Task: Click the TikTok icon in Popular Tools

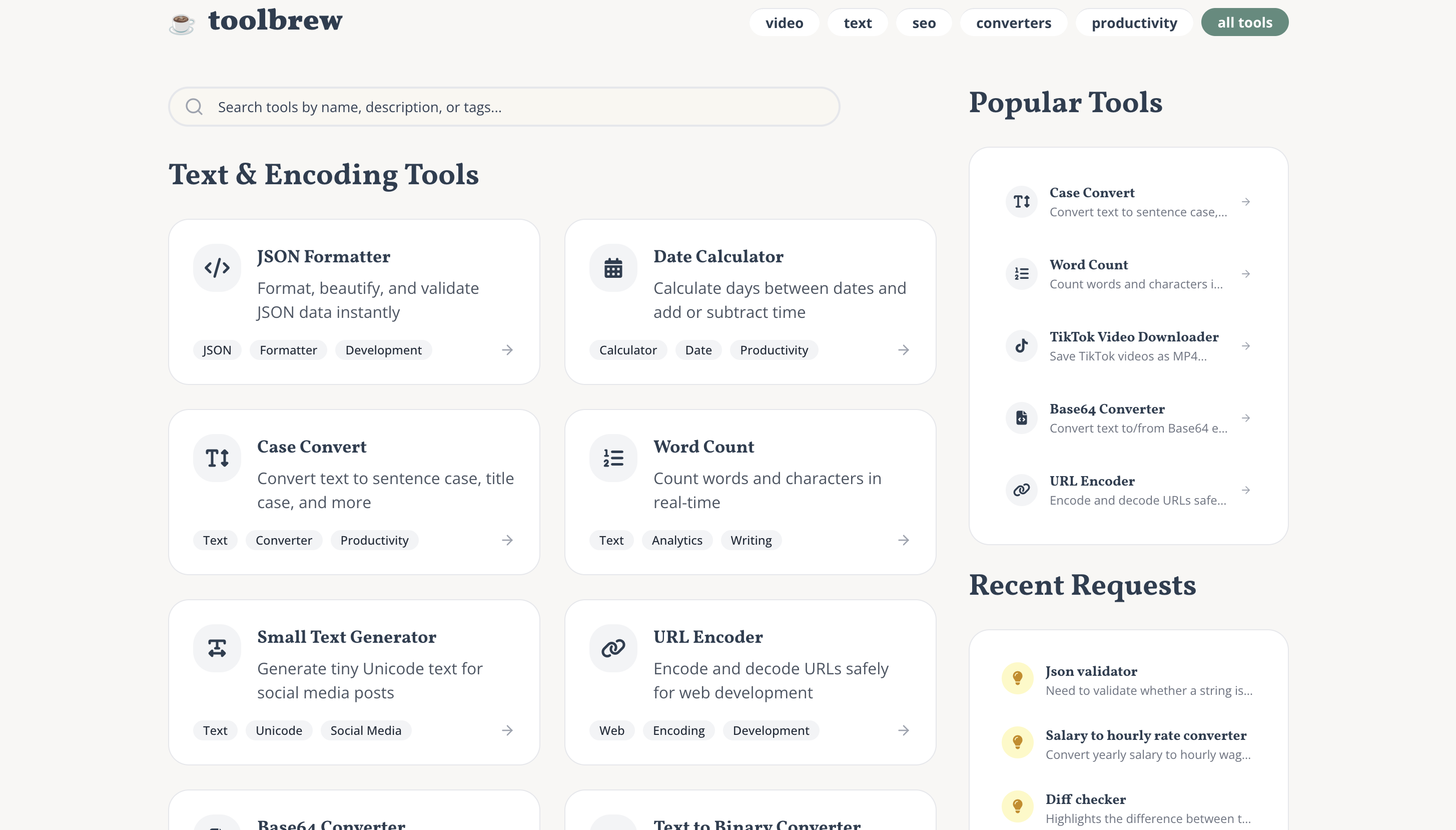Action: pos(1021,345)
